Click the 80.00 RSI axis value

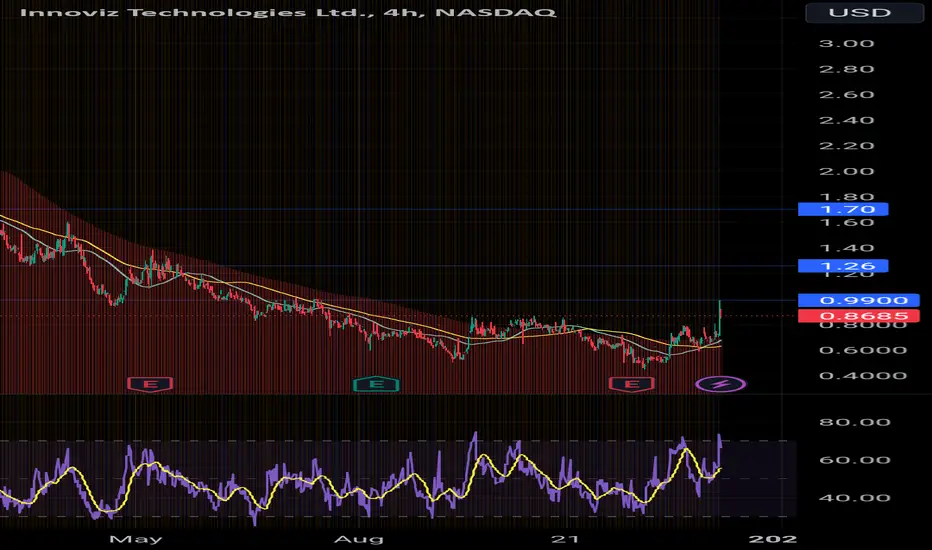(854, 422)
